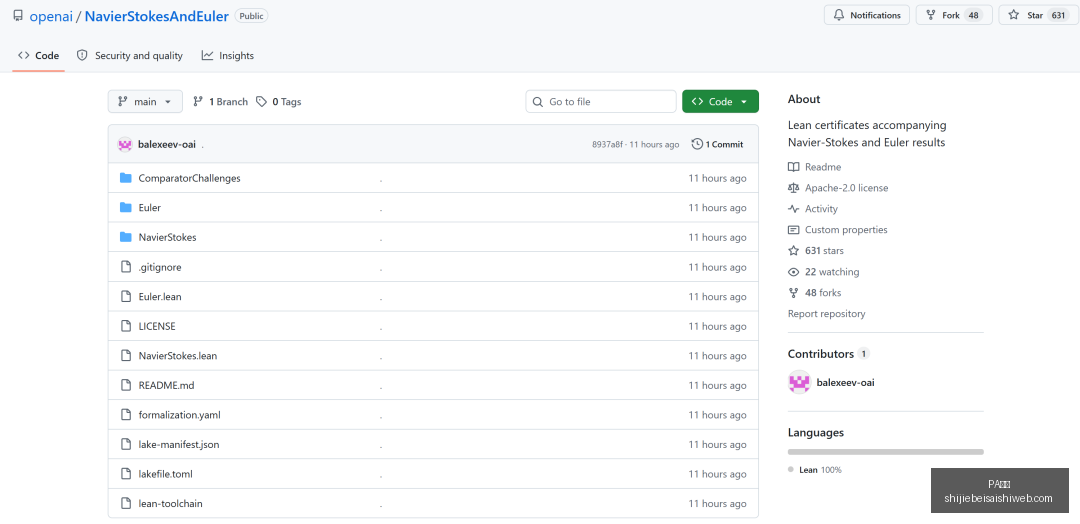The width and height of the screenshot is (1080, 524).
Task: Click the file icon of README.md row
Action: click(125, 385)
